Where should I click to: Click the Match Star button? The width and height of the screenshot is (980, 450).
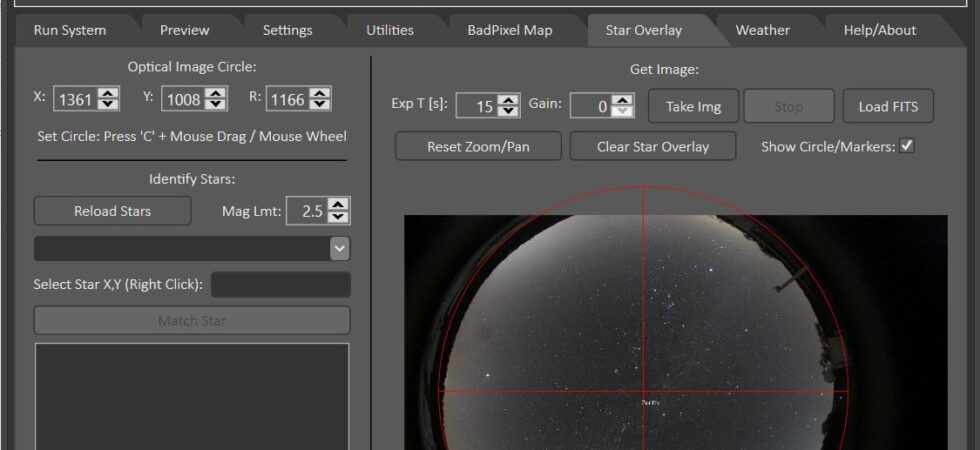pyautogui.click(x=192, y=321)
